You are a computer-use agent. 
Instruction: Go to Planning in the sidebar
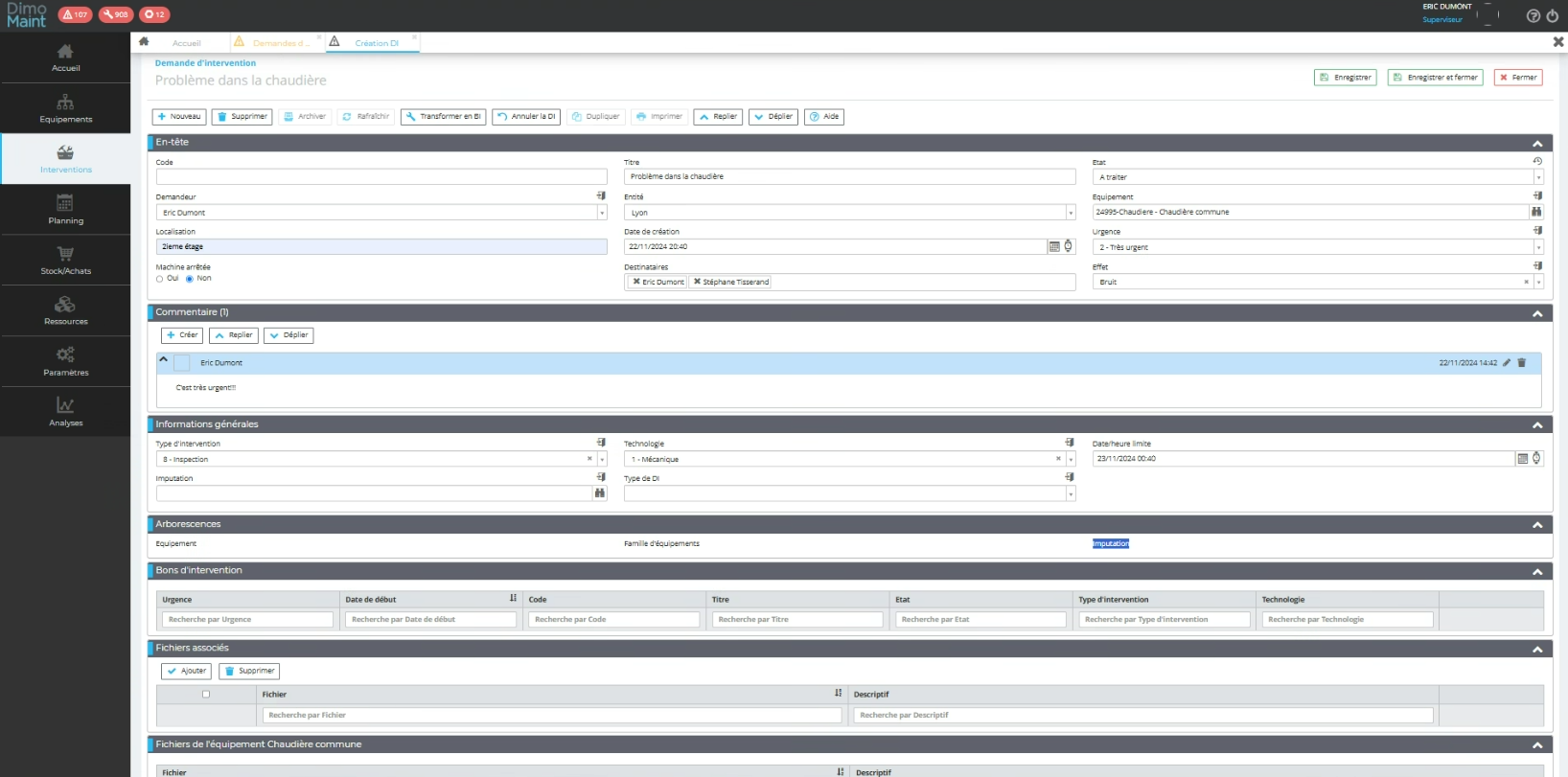point(65,210)
